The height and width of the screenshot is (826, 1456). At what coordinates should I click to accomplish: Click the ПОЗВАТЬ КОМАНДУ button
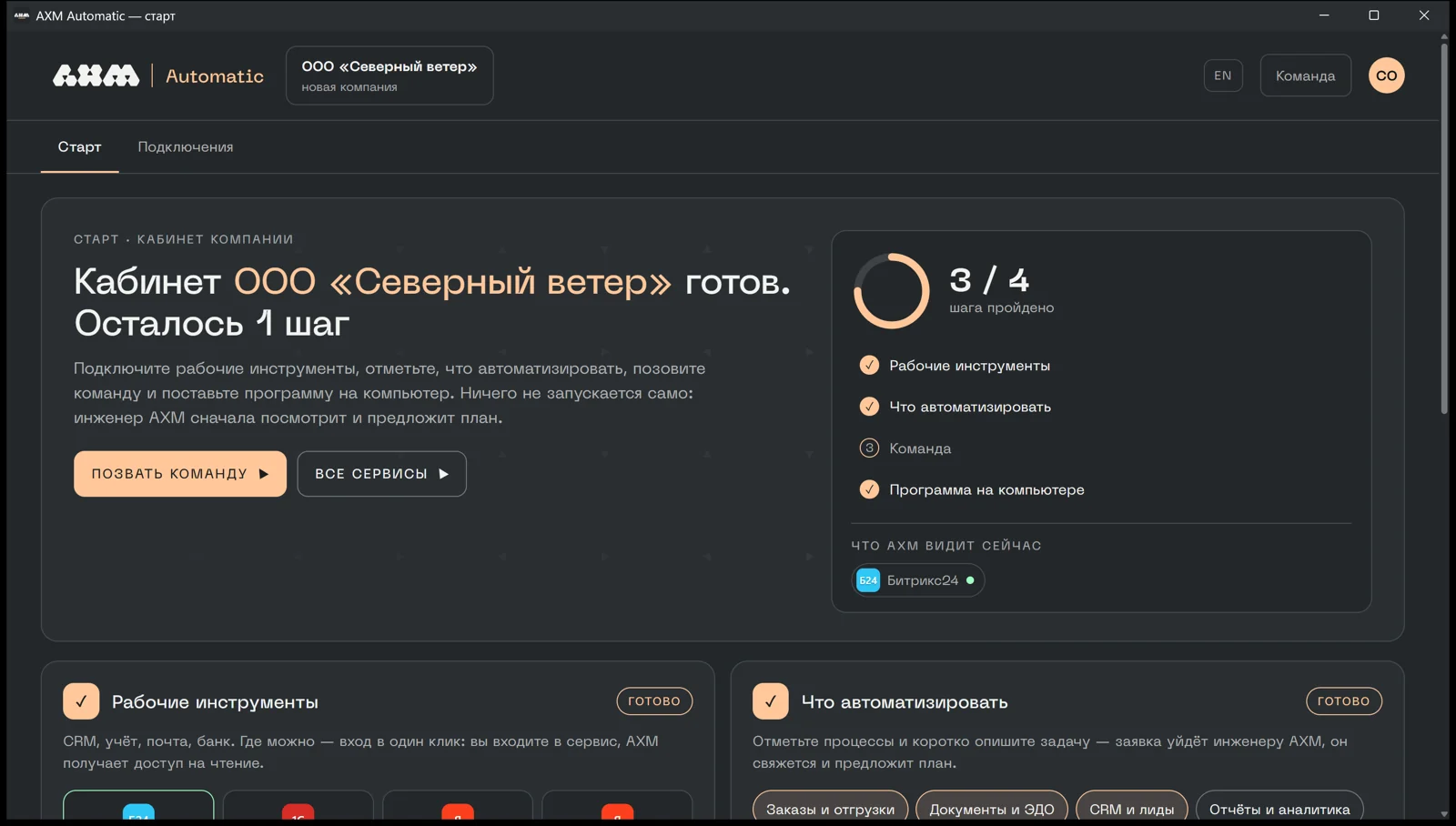pos(180,474)
